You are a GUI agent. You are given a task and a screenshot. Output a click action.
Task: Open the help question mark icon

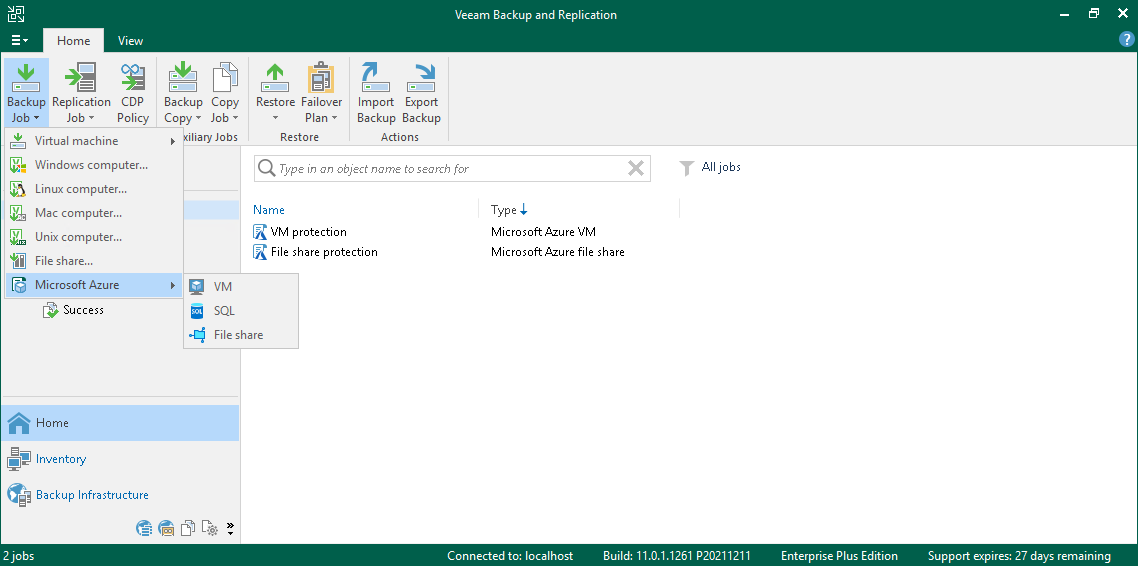[1126, 40]
